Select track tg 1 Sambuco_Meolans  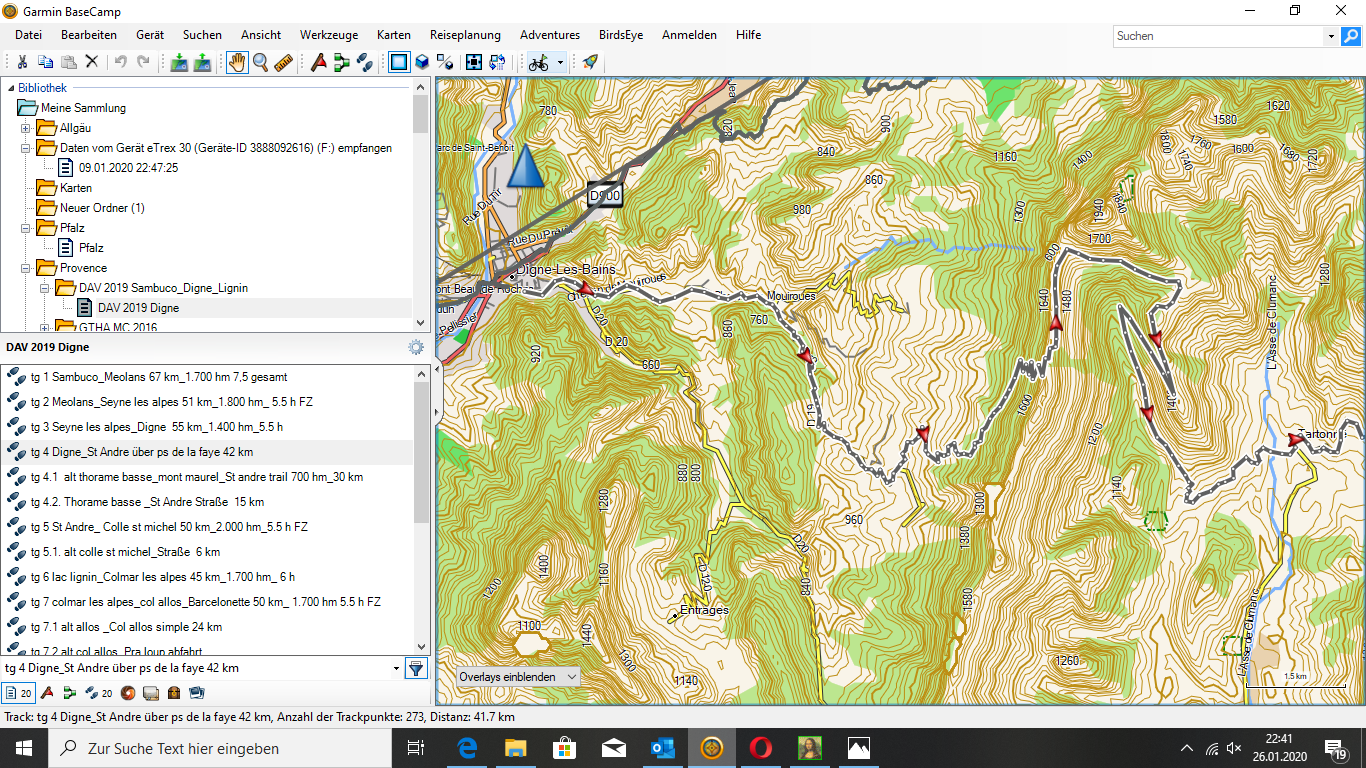[208, 377]
